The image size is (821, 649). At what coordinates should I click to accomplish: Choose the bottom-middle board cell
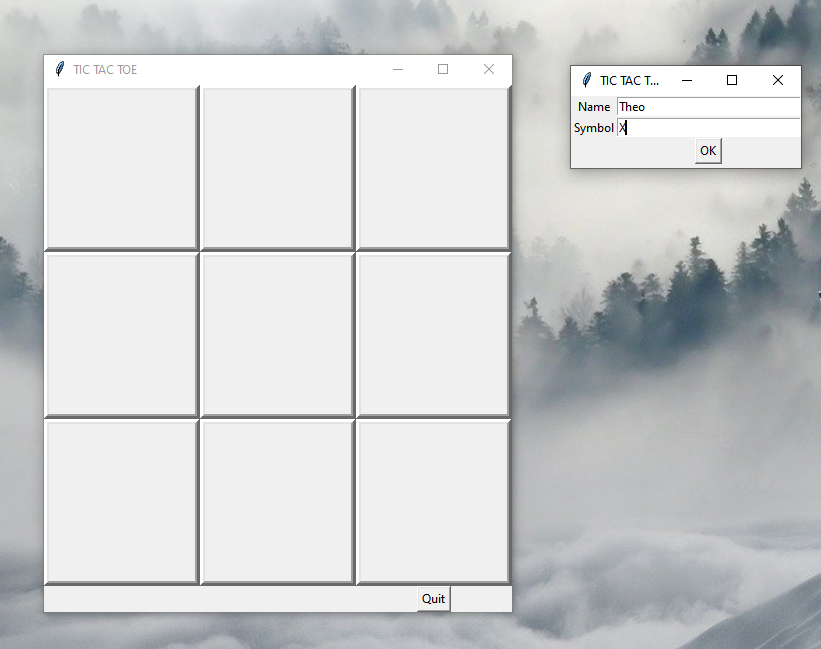tap(278, 501)
